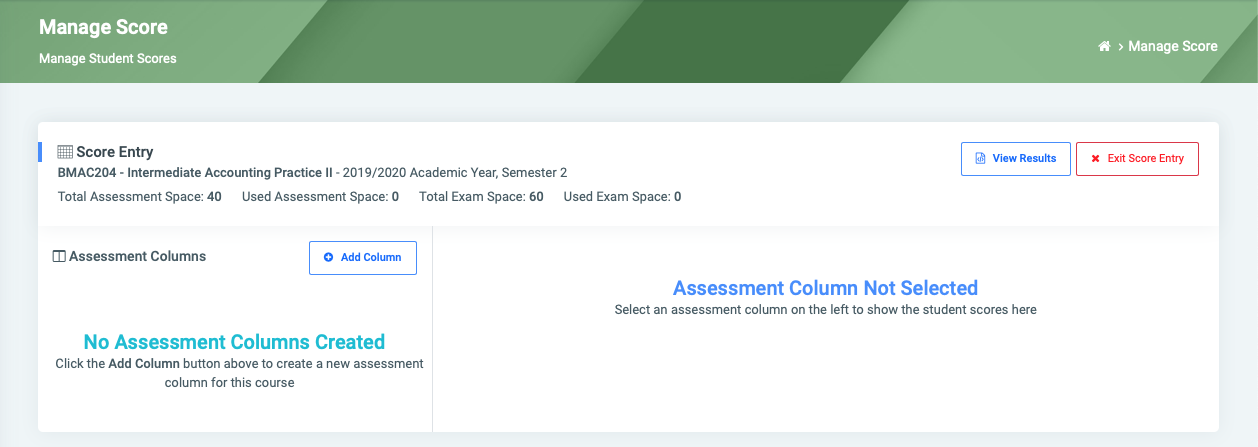Click the Score Entry heading

(115, 152)
